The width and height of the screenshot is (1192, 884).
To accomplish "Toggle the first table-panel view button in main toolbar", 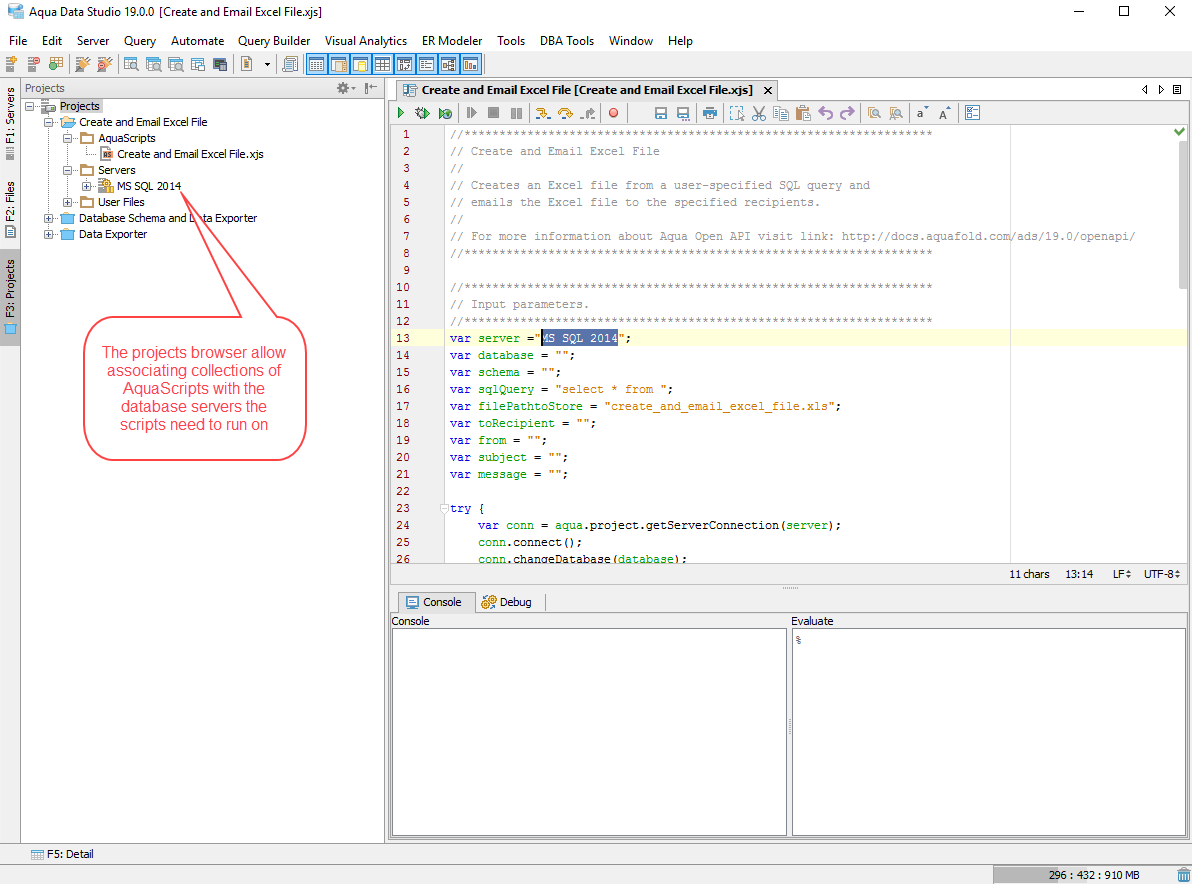I will [x=316, y=65].
